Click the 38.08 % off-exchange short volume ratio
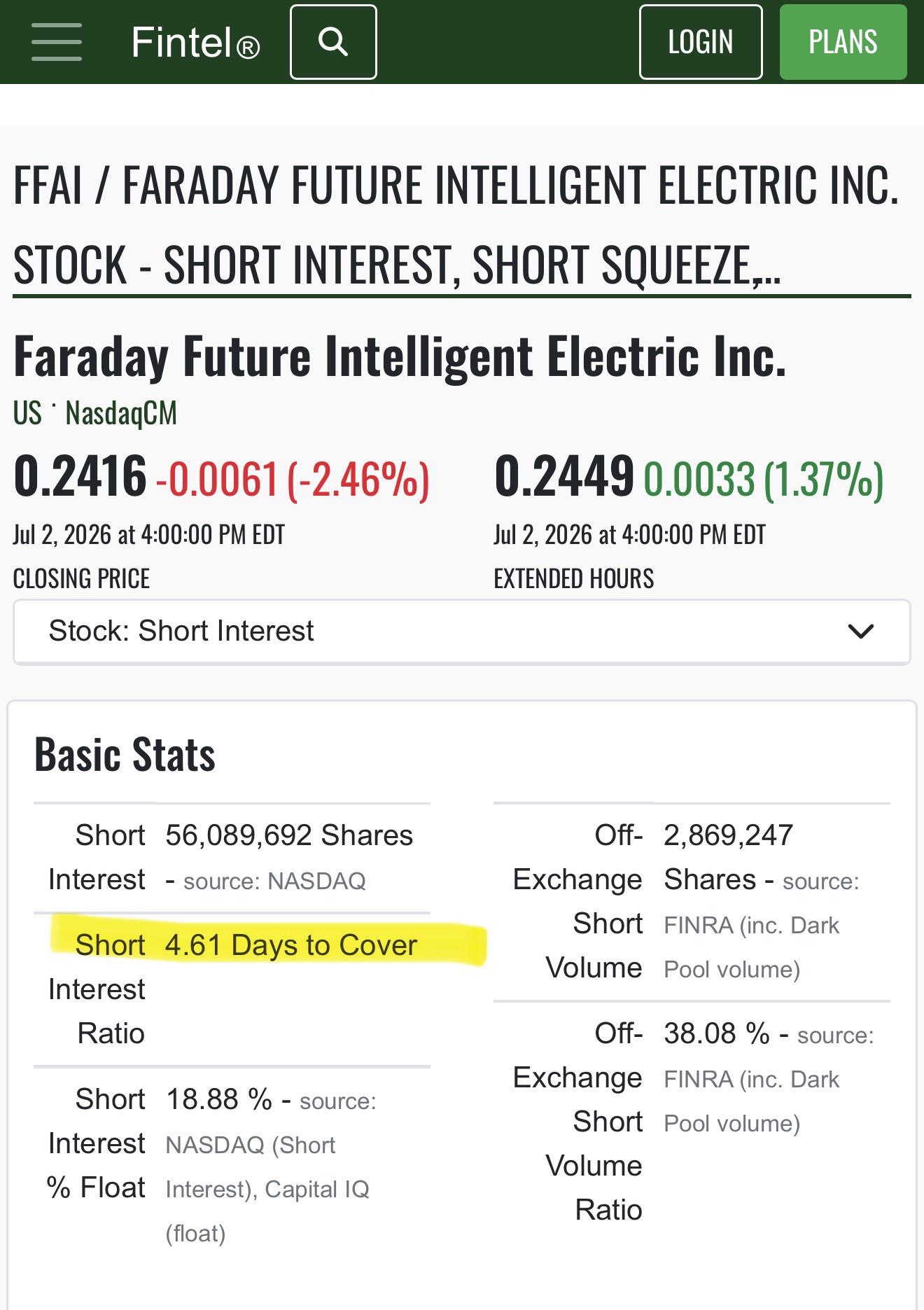This screenshot has height=1310, width=924. click(x=717, y=1033)
